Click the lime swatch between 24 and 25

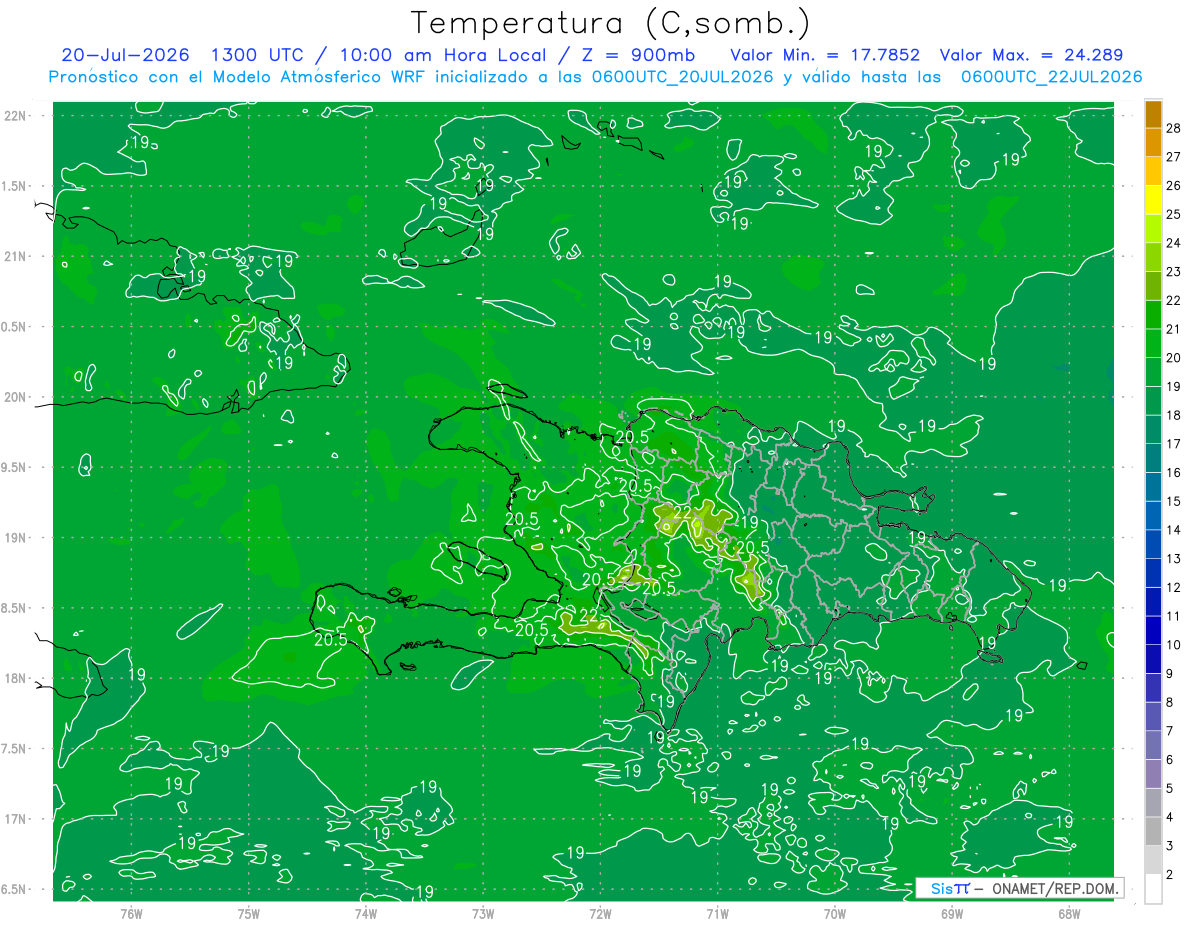pos(1153,228)
